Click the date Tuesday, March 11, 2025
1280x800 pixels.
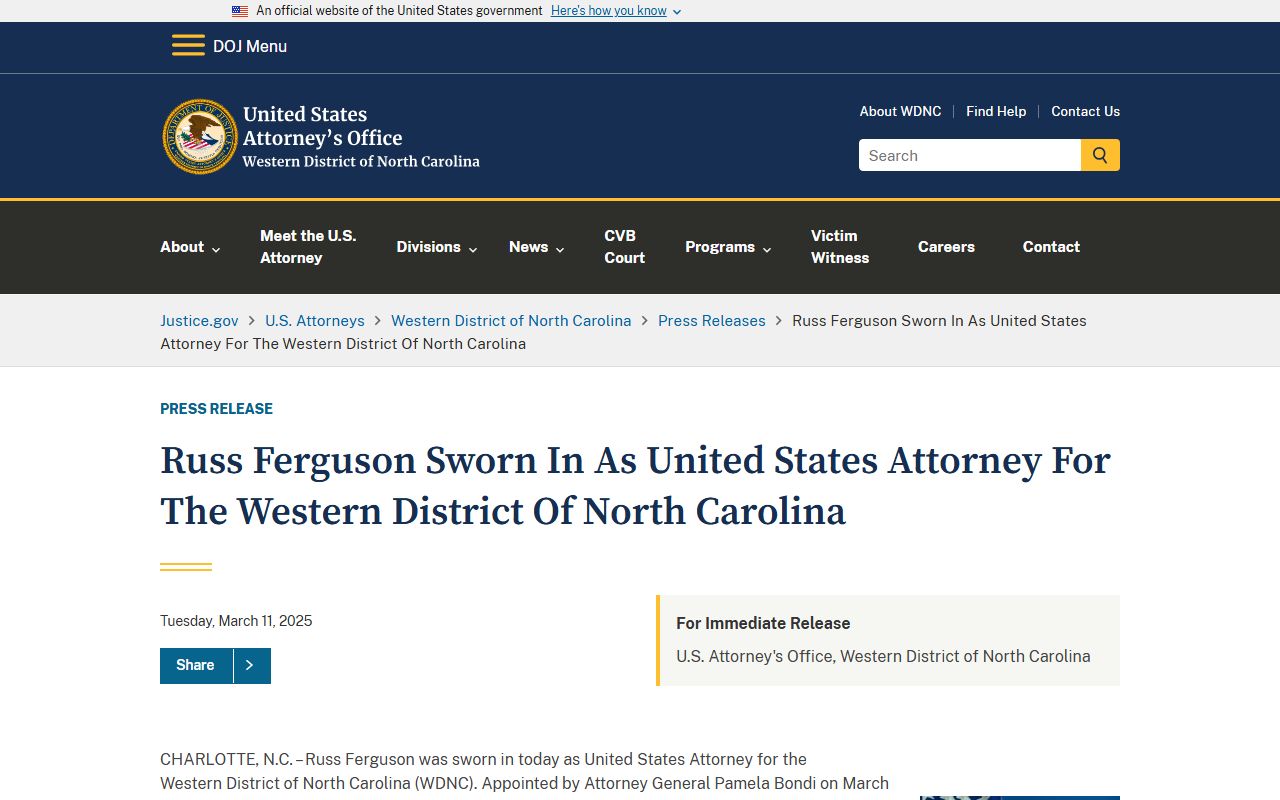pos(236,621)
